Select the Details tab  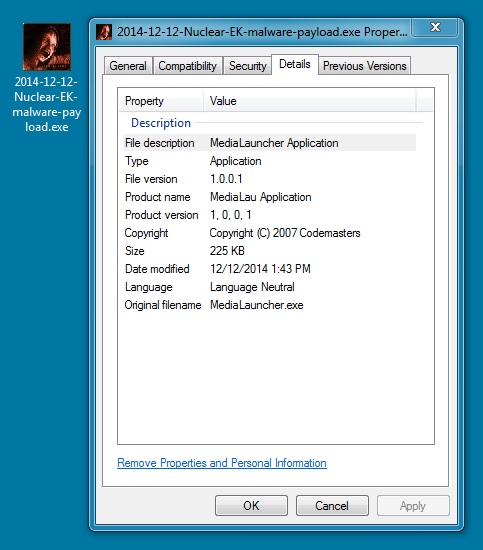point(295,64)
